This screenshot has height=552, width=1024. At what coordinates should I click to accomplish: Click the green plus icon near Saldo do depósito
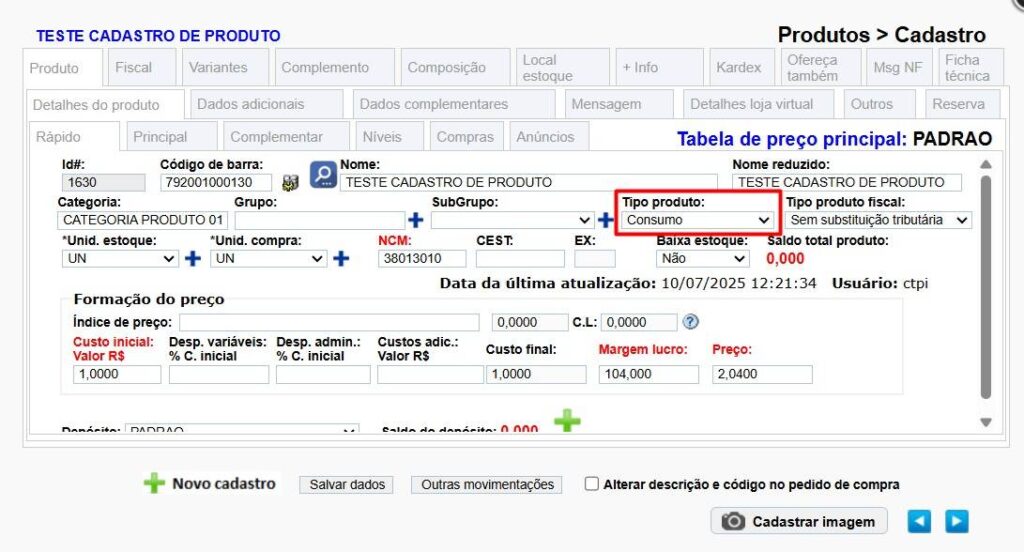(567, 420)
